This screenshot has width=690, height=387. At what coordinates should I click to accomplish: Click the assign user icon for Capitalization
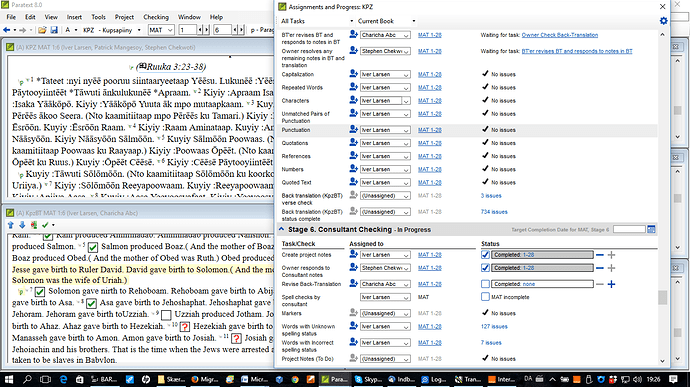point(353,74)
